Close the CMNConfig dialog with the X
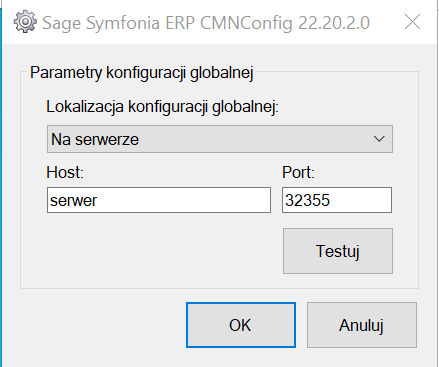The height and width of the screenshot is (367, 439). (x=412, y=22)
